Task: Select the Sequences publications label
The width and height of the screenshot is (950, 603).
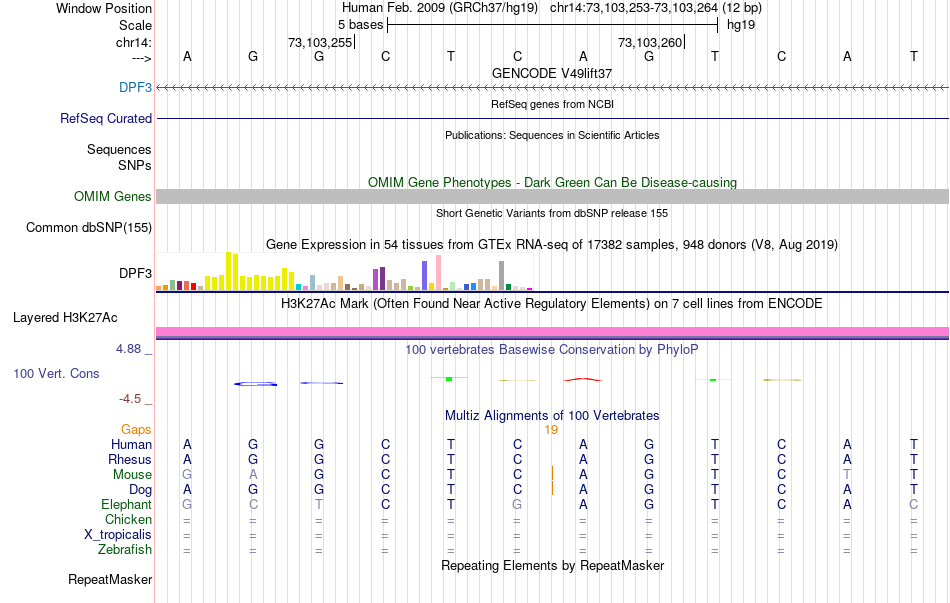Action: tap(119, 149)
